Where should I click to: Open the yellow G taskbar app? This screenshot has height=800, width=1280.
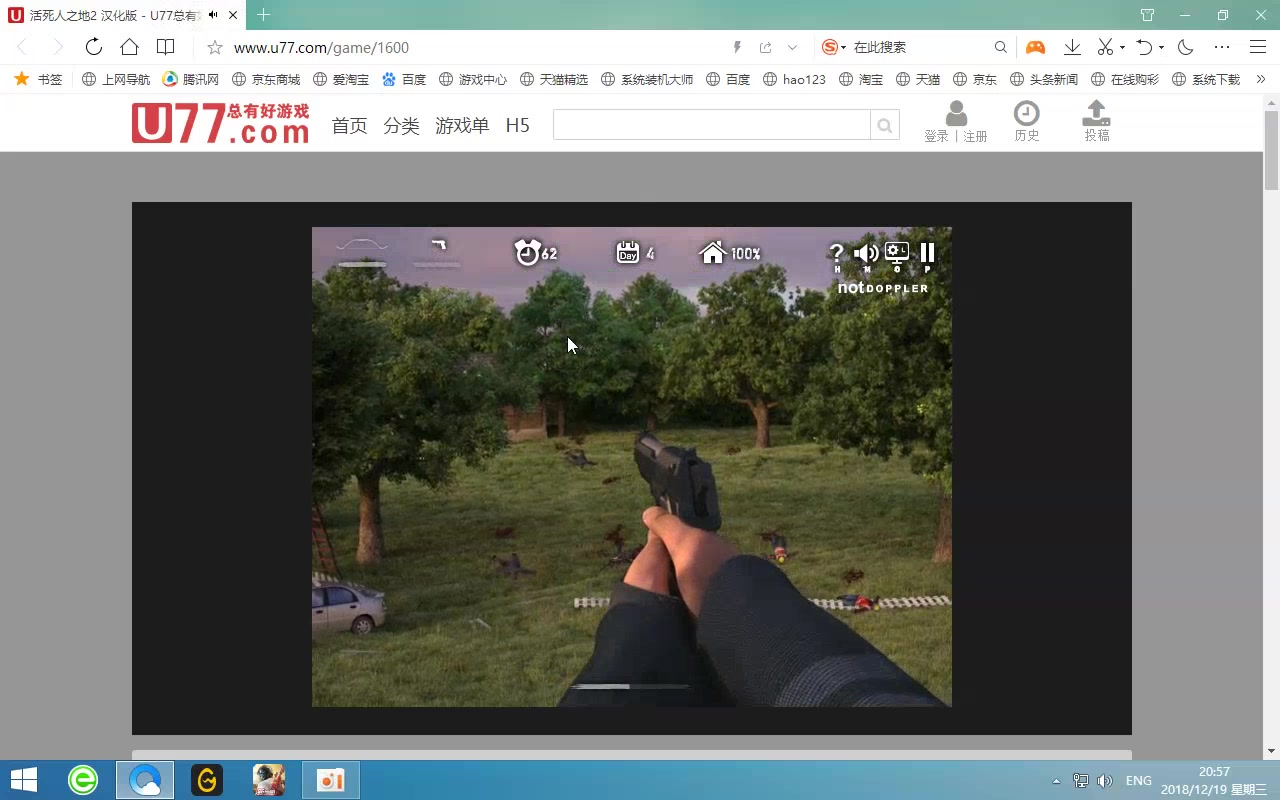207,780
